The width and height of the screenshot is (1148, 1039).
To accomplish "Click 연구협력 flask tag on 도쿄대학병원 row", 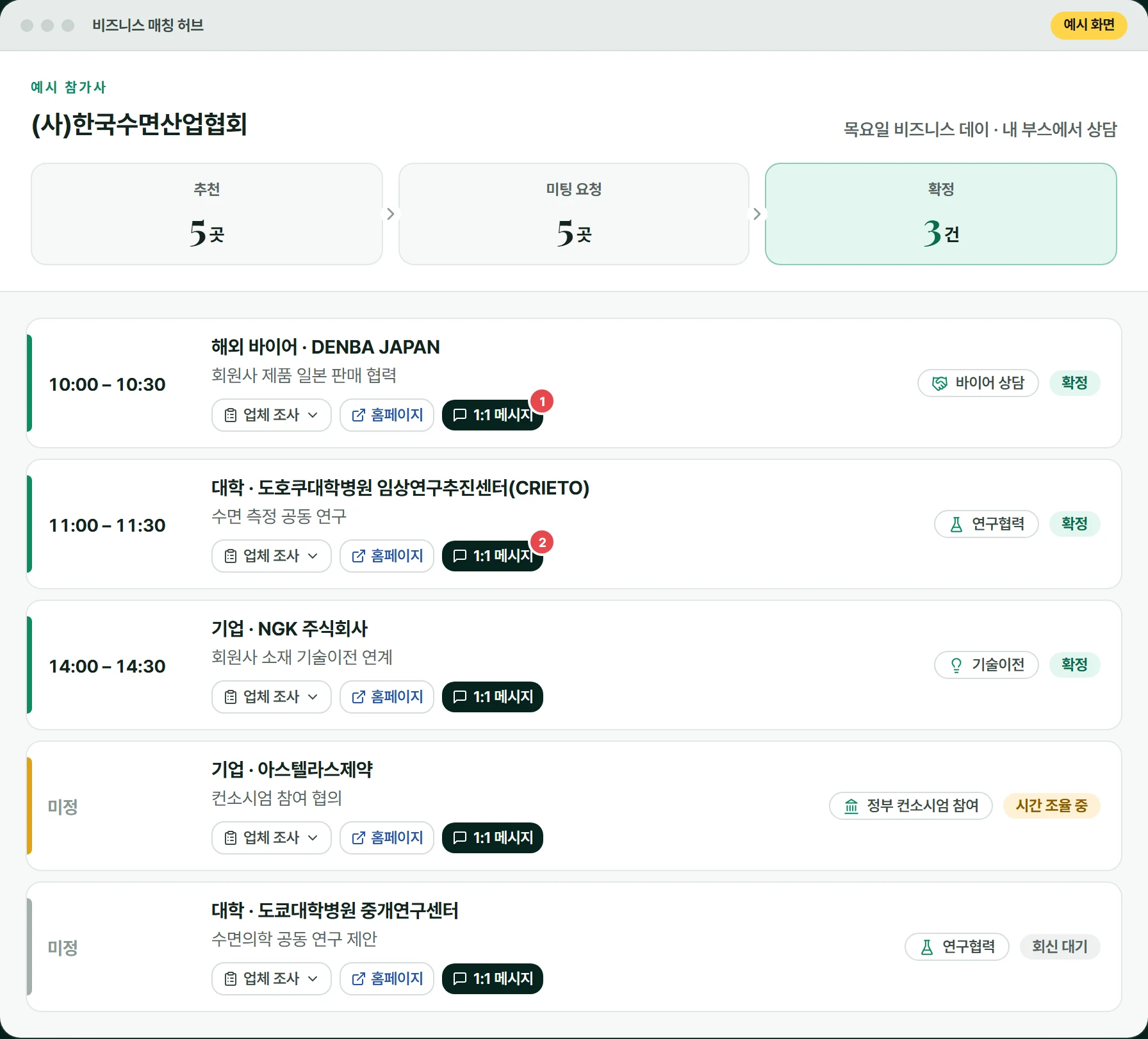I will [956, 947].
